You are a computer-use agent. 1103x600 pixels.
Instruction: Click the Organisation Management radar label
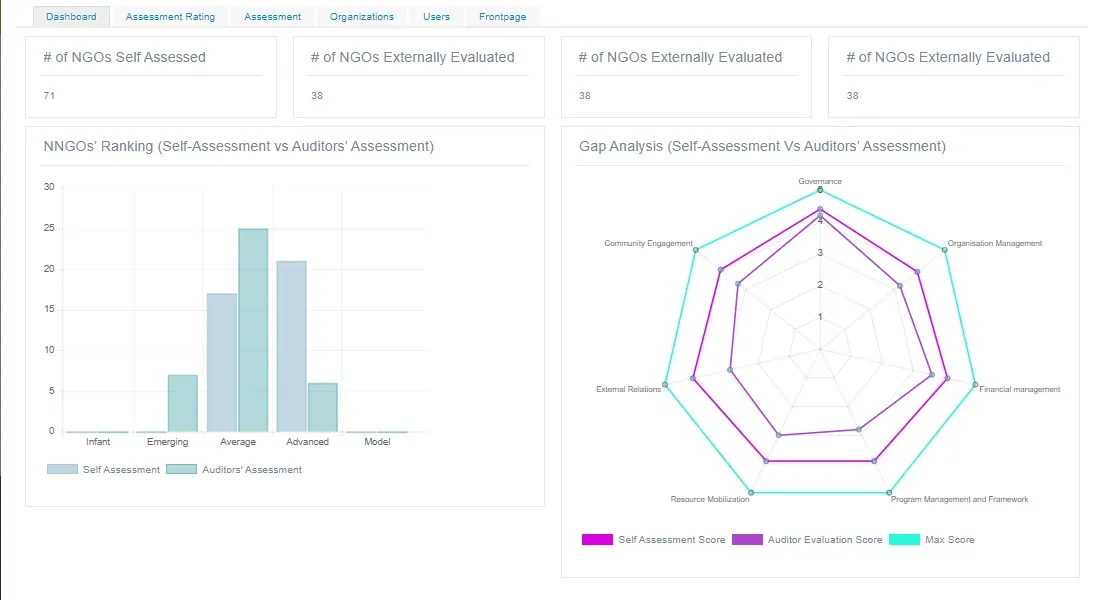click(995, 243)
